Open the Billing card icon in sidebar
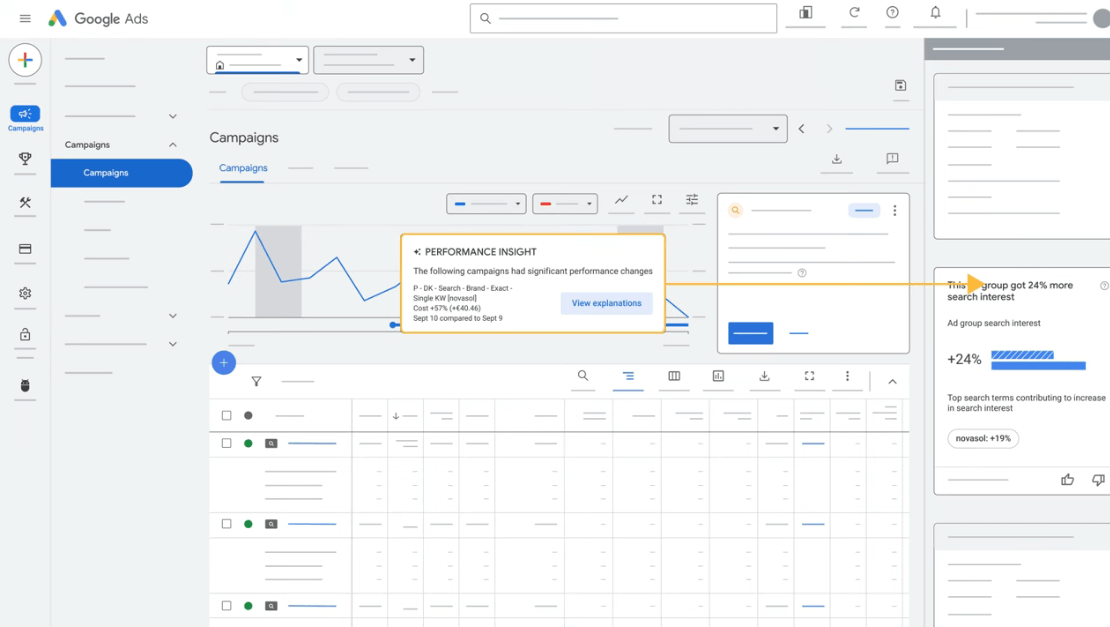The image size is (1110, 627). point(25,249)
